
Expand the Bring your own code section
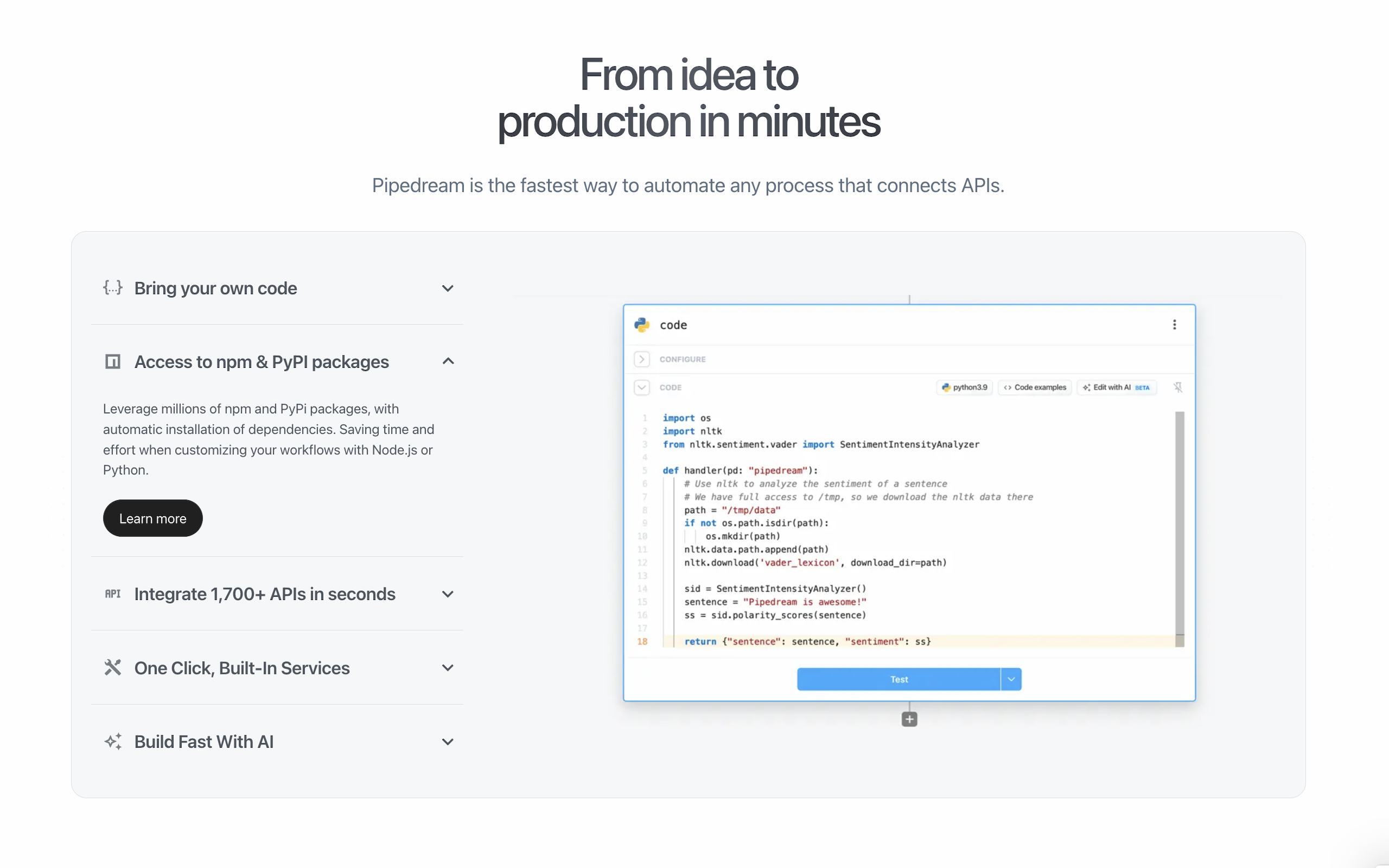click(x=448, y=288)
